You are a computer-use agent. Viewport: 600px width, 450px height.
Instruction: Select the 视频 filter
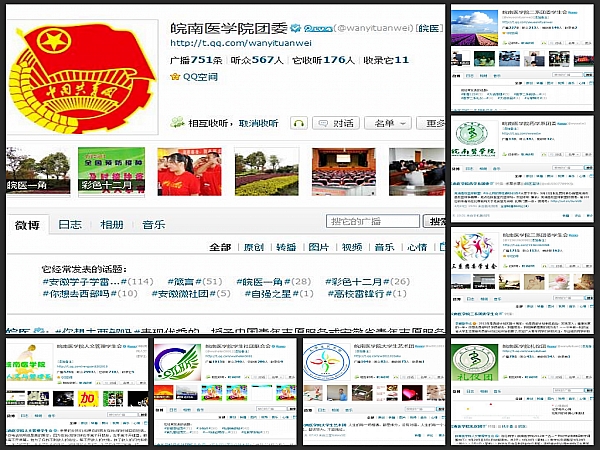pyautogui.click(x=352, y=247)
